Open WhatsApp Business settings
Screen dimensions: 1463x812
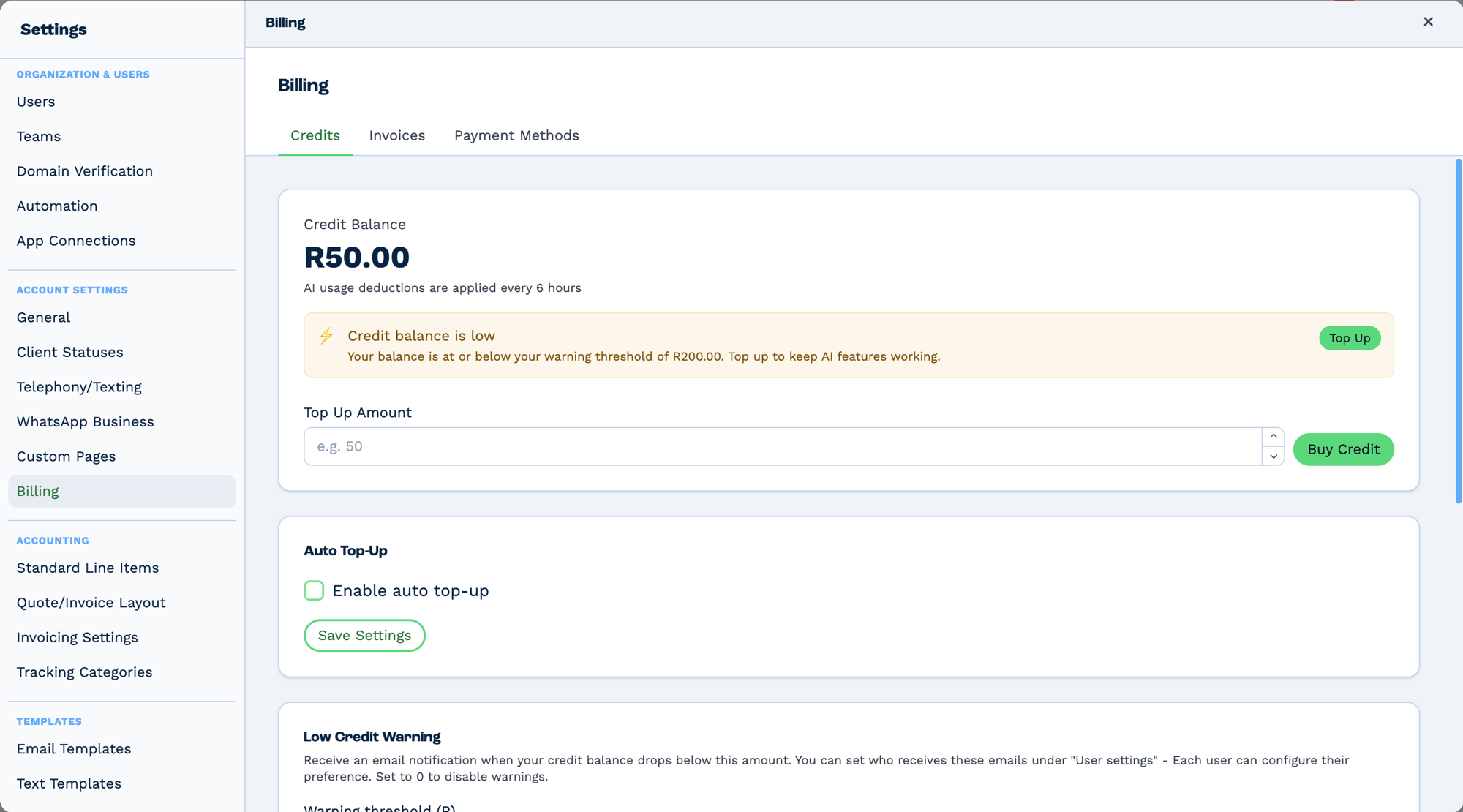122,422
